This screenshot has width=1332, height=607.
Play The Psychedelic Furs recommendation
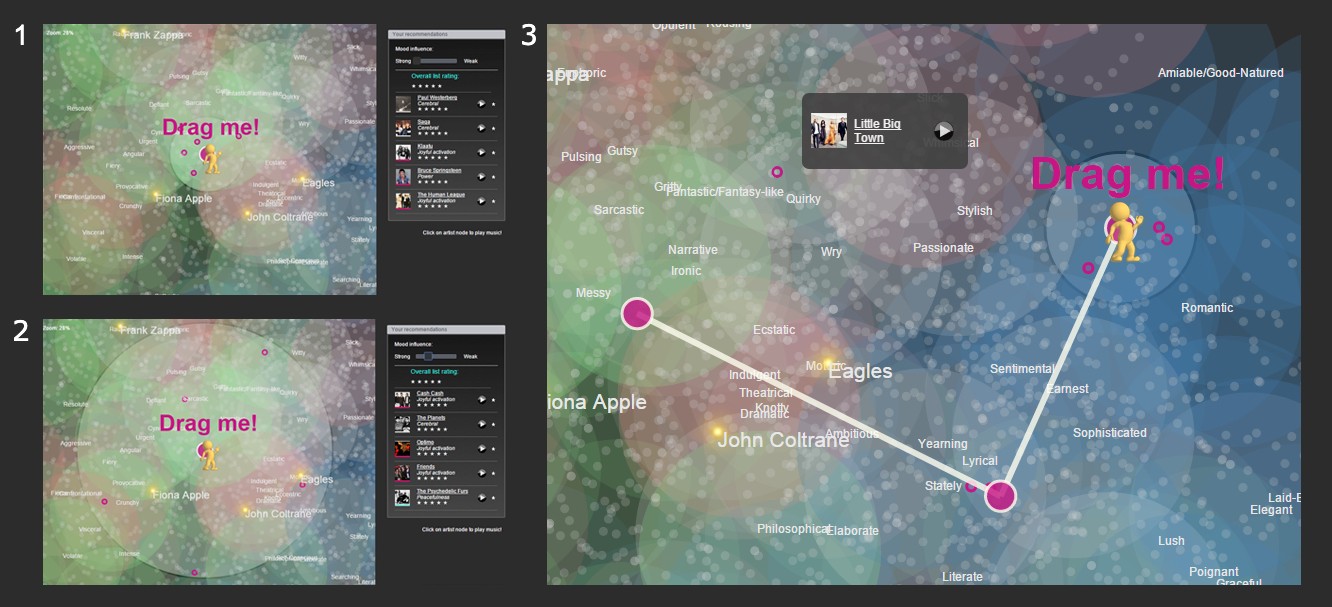pos(482,498)
